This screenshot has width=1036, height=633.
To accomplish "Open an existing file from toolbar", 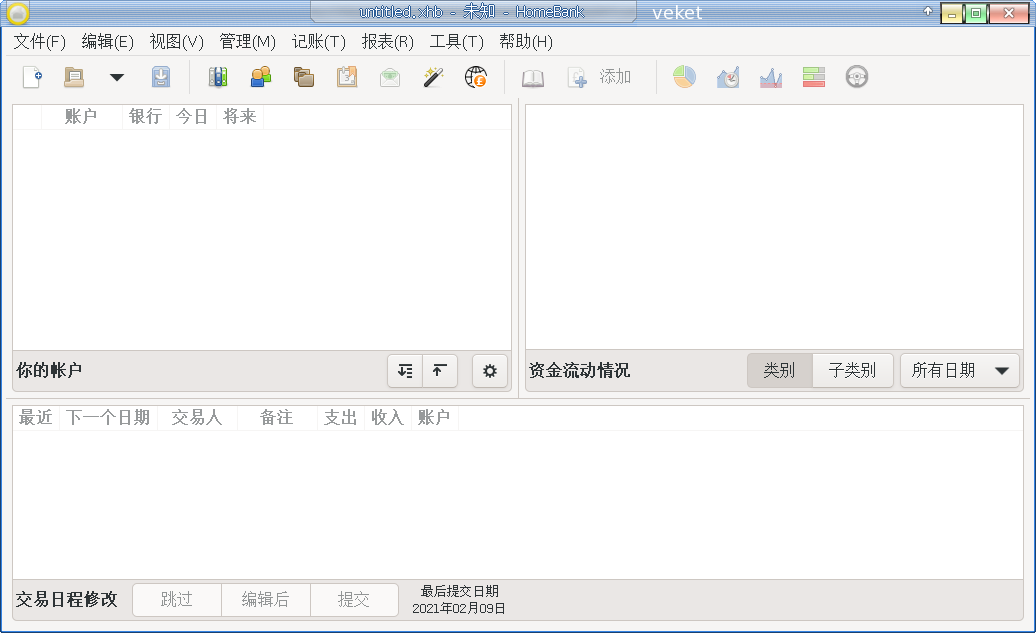I will pos(74,77).
